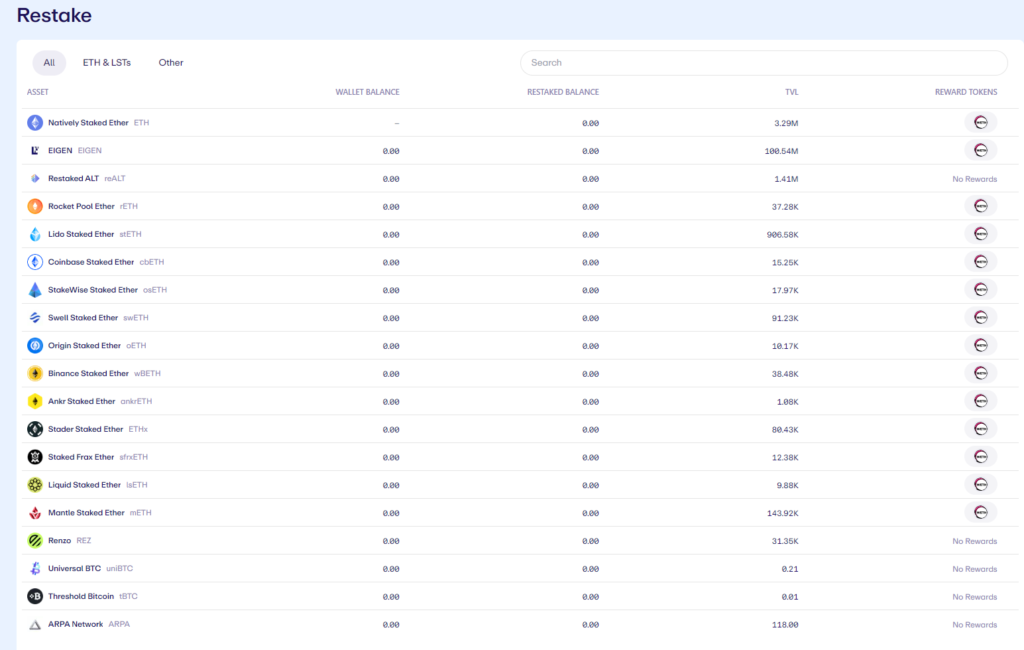Click the Threshold Bitcoin tBTC icon
Viewport: 1024px width, 650px height.
tap(35, 596)
